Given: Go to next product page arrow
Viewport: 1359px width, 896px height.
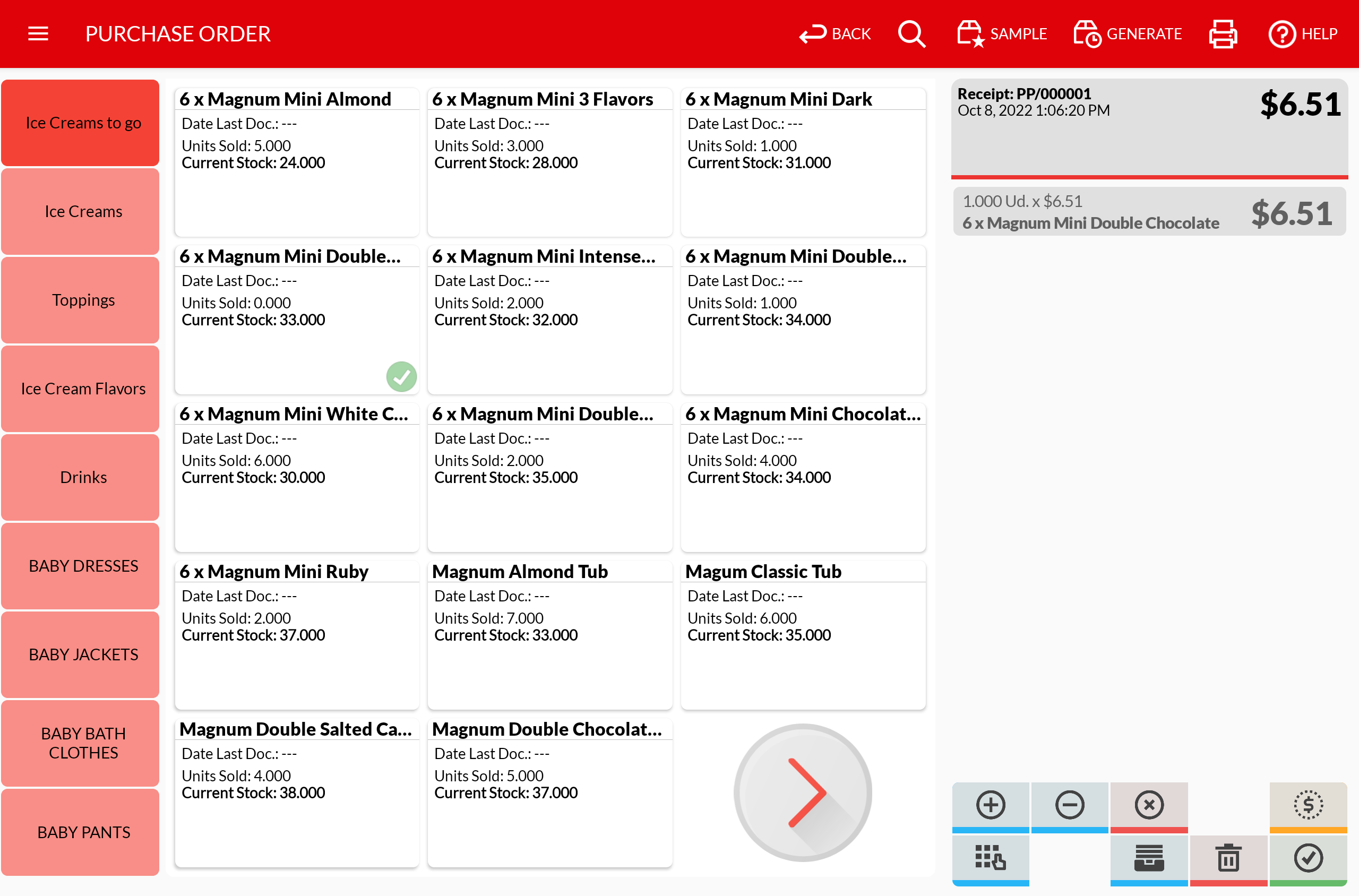Looking at the screenshot, I should 802,792.
